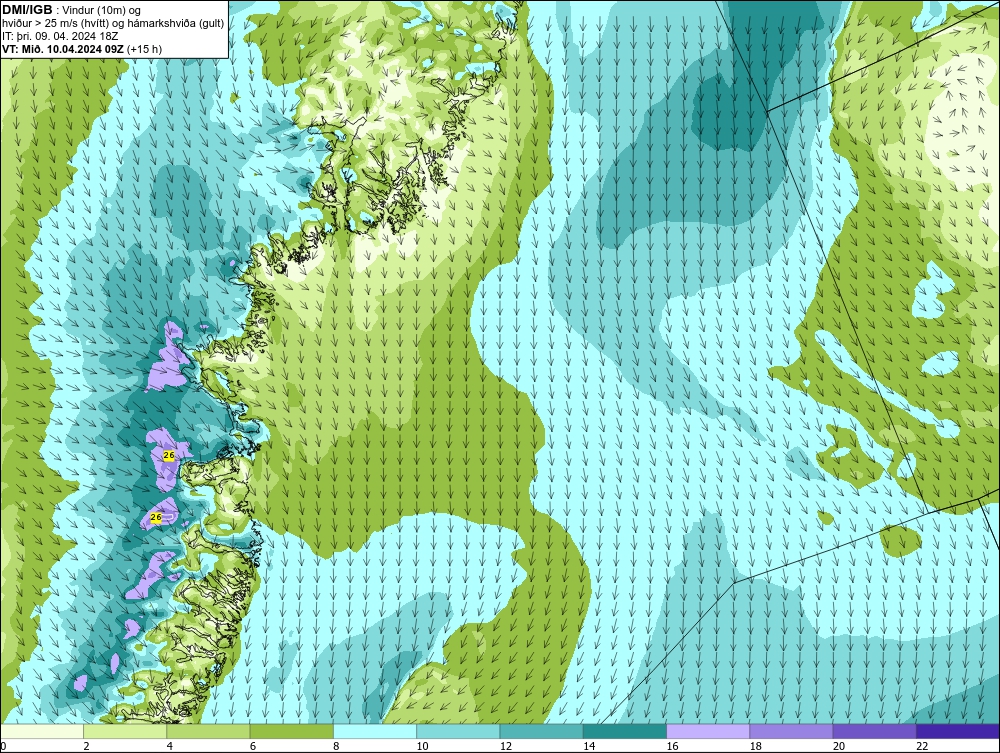The image size is (1000, 753).
Task: Click the 16–18 m/s lavender legend swatch
Action: tap(708, 731)
